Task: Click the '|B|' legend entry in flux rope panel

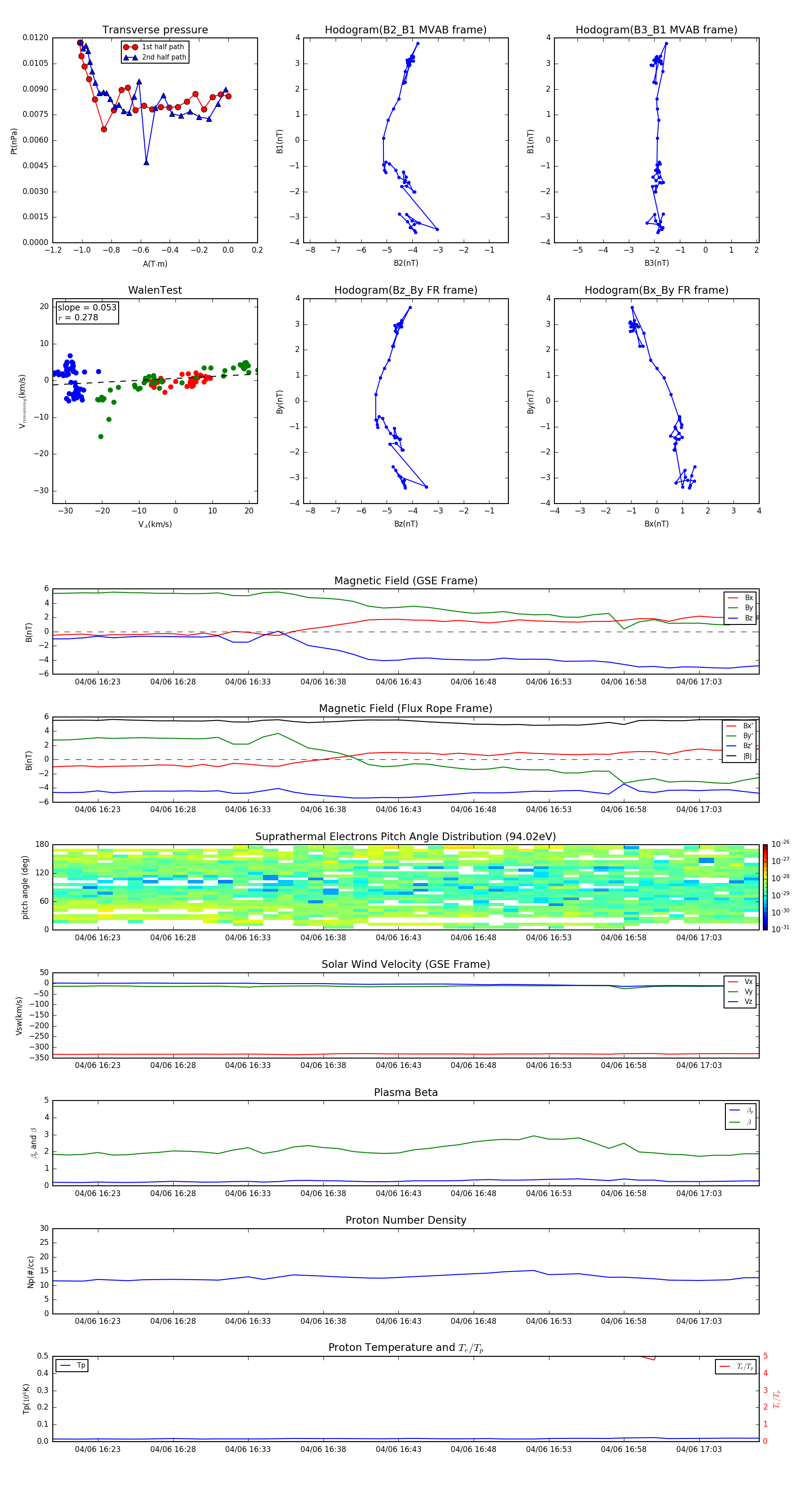Action: (740, 756)
